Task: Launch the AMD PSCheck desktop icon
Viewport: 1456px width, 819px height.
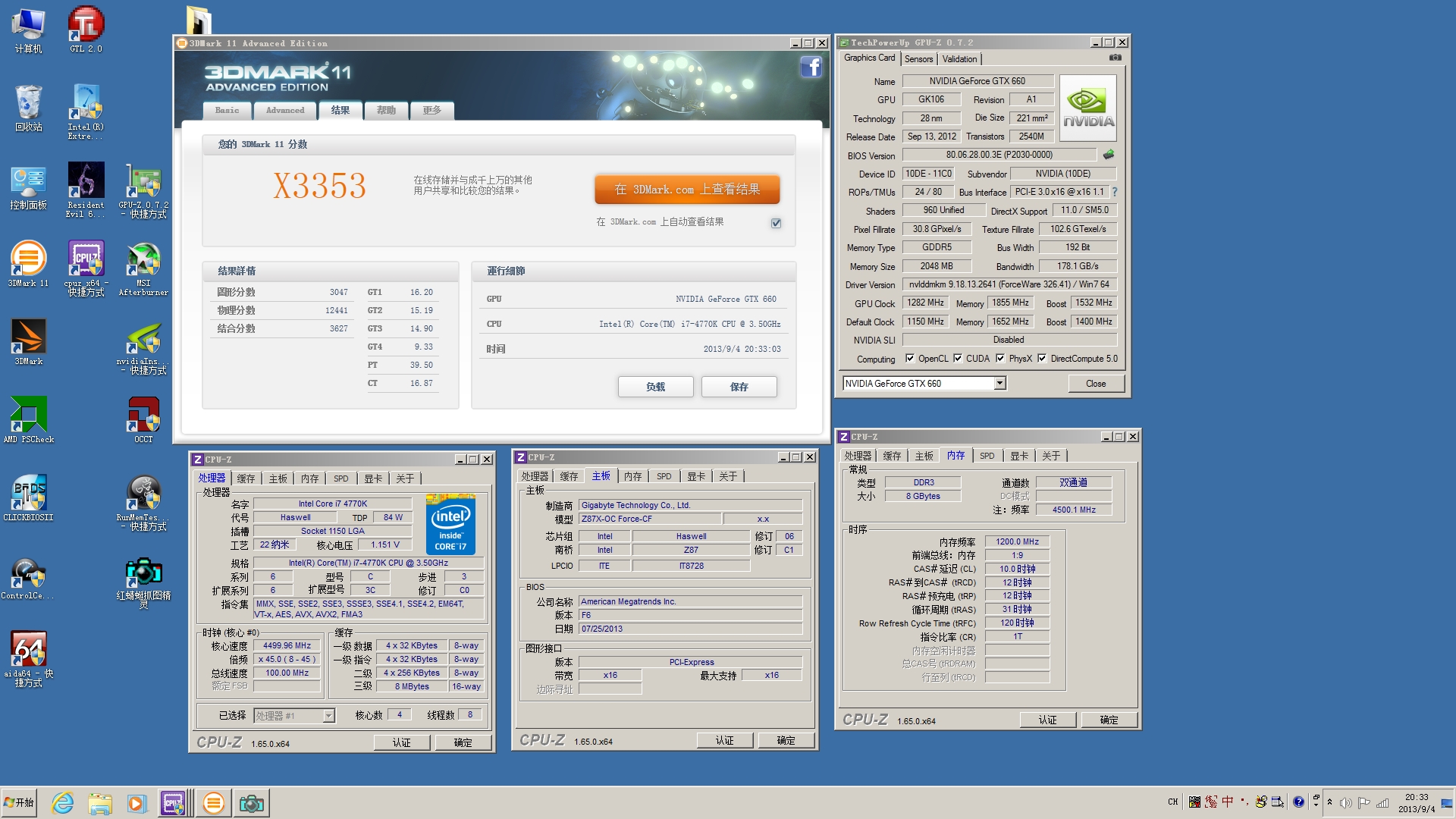Action: [28, 420]
